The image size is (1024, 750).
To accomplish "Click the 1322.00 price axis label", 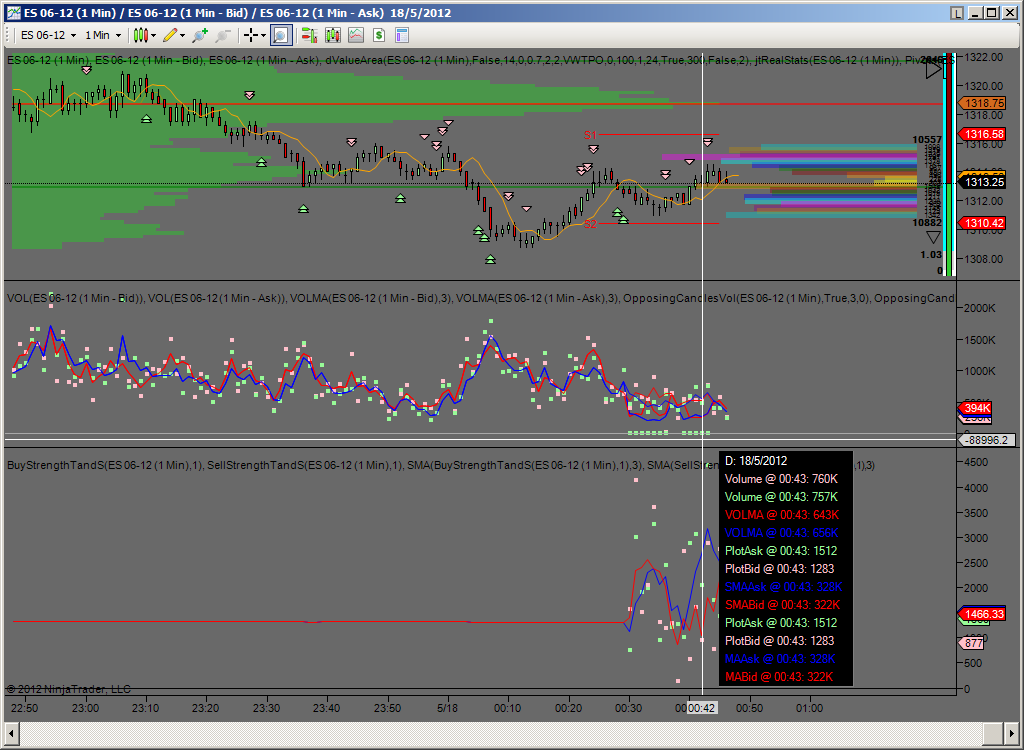I will click(x=984, y=57).
